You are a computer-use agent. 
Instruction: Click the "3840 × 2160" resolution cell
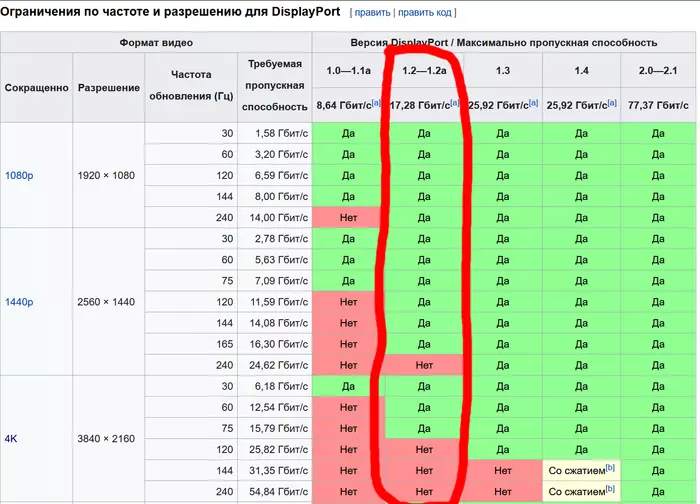[x=109, y=439]
